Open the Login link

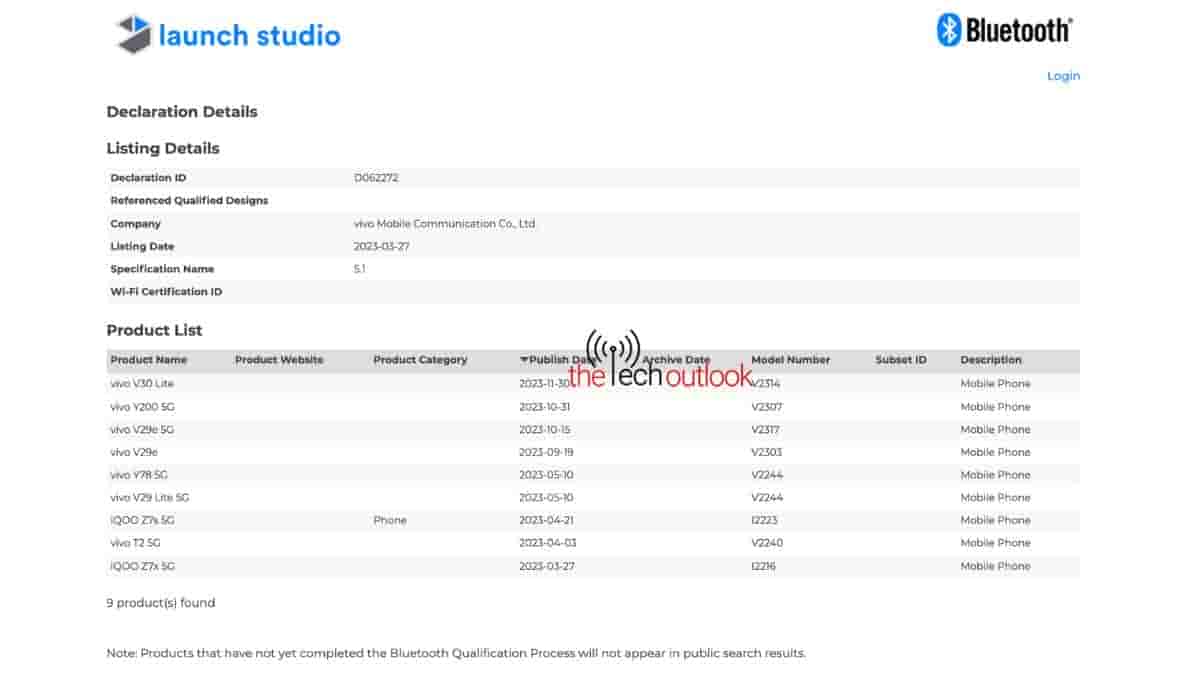1063,76
